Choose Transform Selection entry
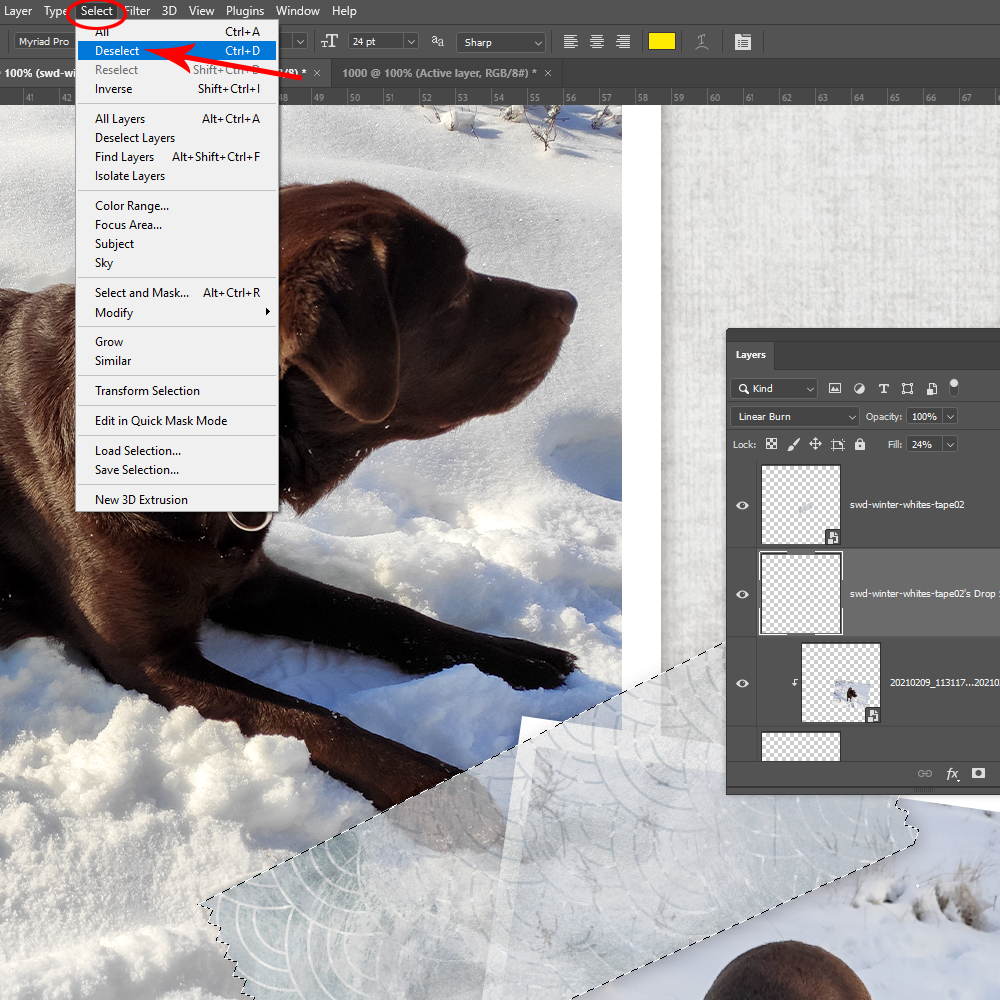The height and width of the screenshot is (1000, 1000). tap(177, 391)
